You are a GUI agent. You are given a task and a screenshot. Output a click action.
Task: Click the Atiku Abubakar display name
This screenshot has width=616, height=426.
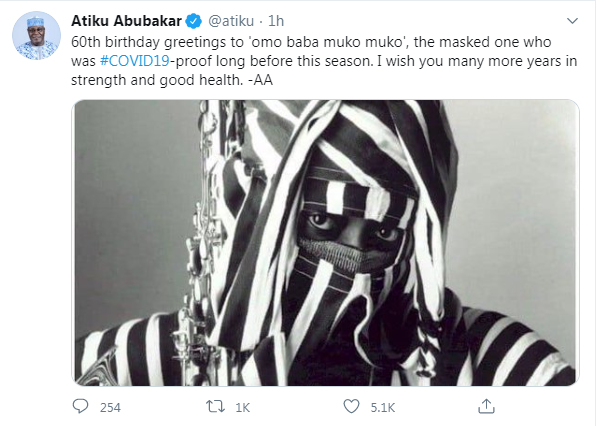[126, 21]
